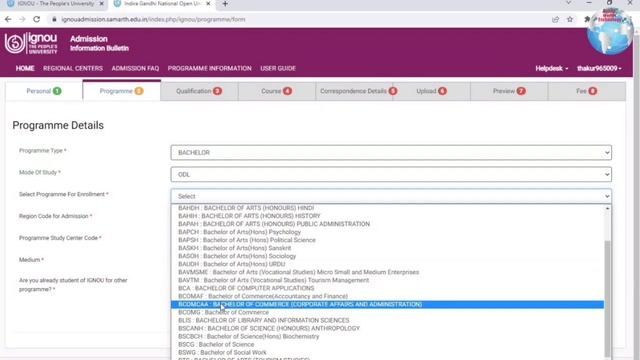Switch to Course step tab
Viewport: 640px width, 360px height.
coord(277,91)
